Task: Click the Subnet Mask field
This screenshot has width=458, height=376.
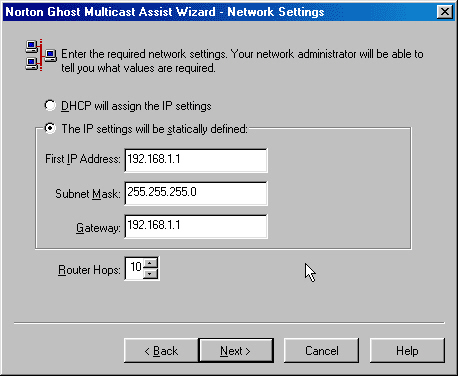Action: (196, 193)
